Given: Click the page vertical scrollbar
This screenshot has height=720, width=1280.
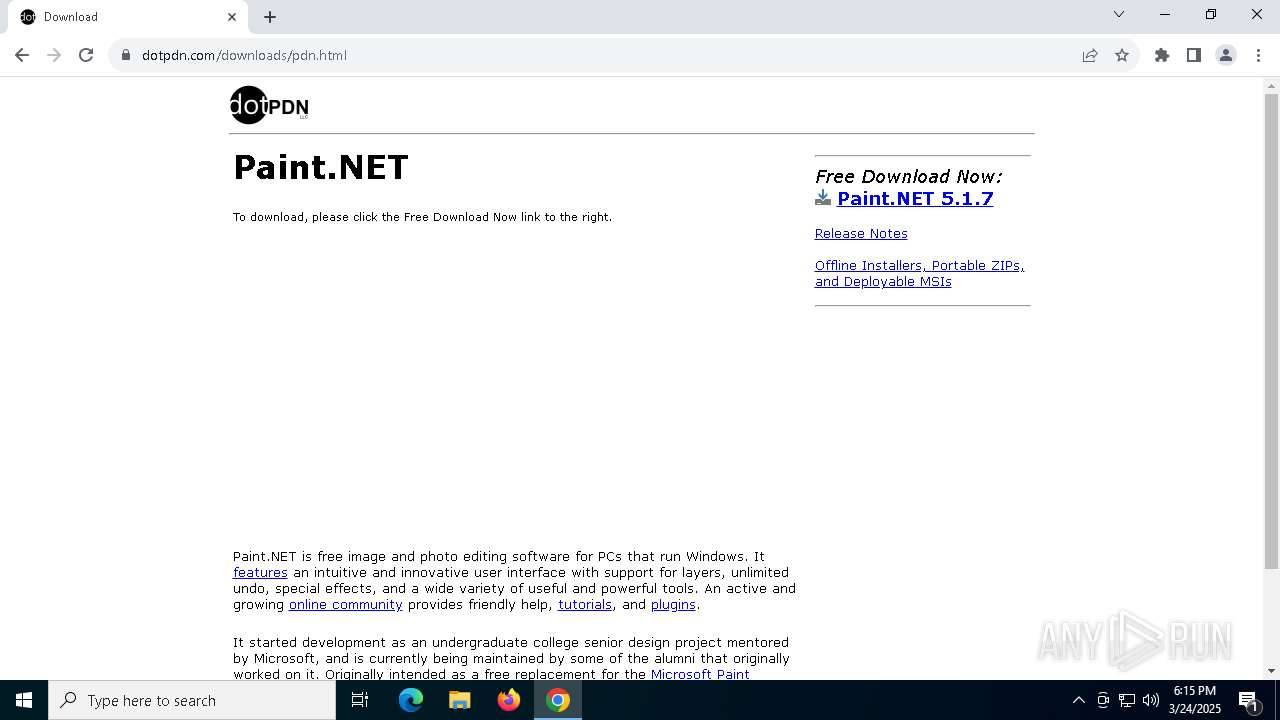Looking at the screenshot, I should 1271,330.
